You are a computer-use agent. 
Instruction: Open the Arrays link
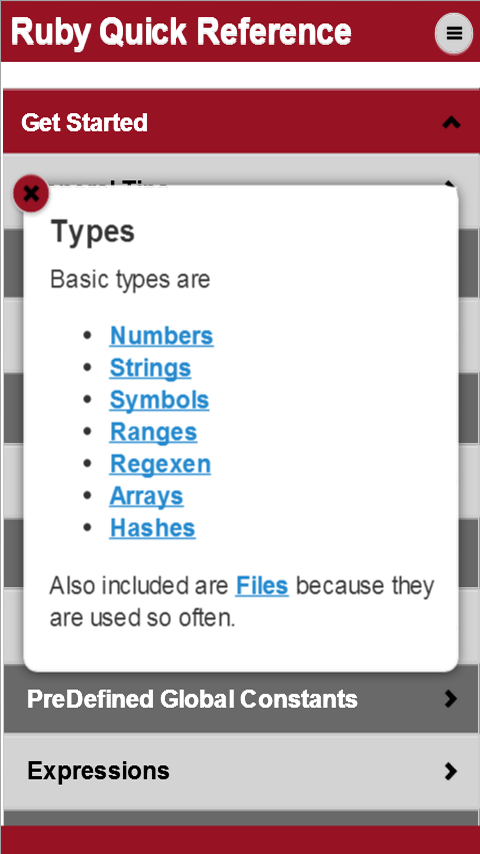click(147, 496)
